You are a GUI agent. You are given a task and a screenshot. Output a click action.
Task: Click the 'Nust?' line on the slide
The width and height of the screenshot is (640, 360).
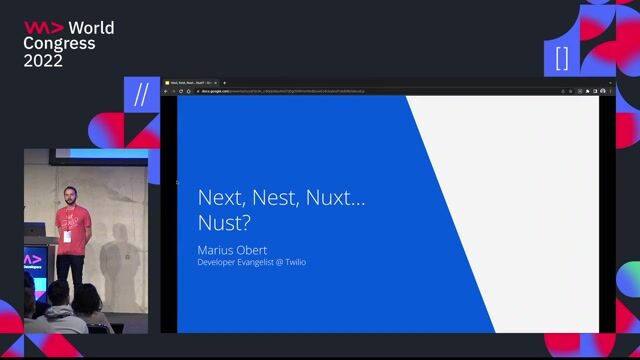point(224,223)
